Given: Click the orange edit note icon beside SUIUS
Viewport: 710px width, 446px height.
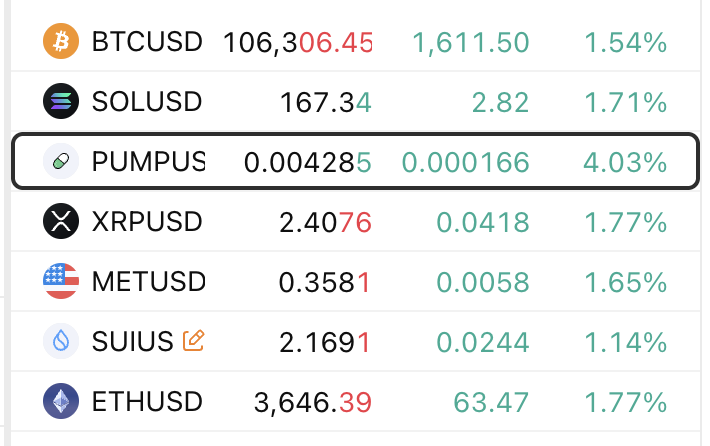Looking at the screenshot, I should pyautogui.click(x=193, y=342).
